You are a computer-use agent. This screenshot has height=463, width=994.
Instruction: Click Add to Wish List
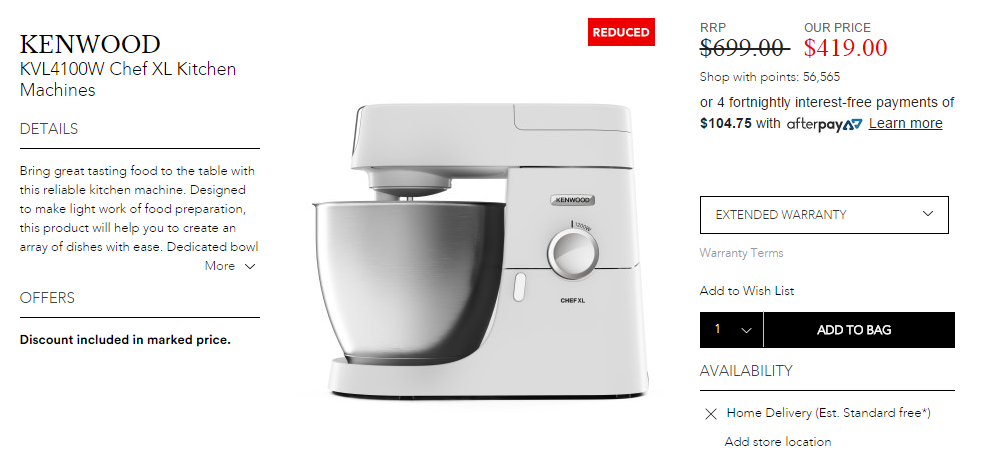(747, 291)
